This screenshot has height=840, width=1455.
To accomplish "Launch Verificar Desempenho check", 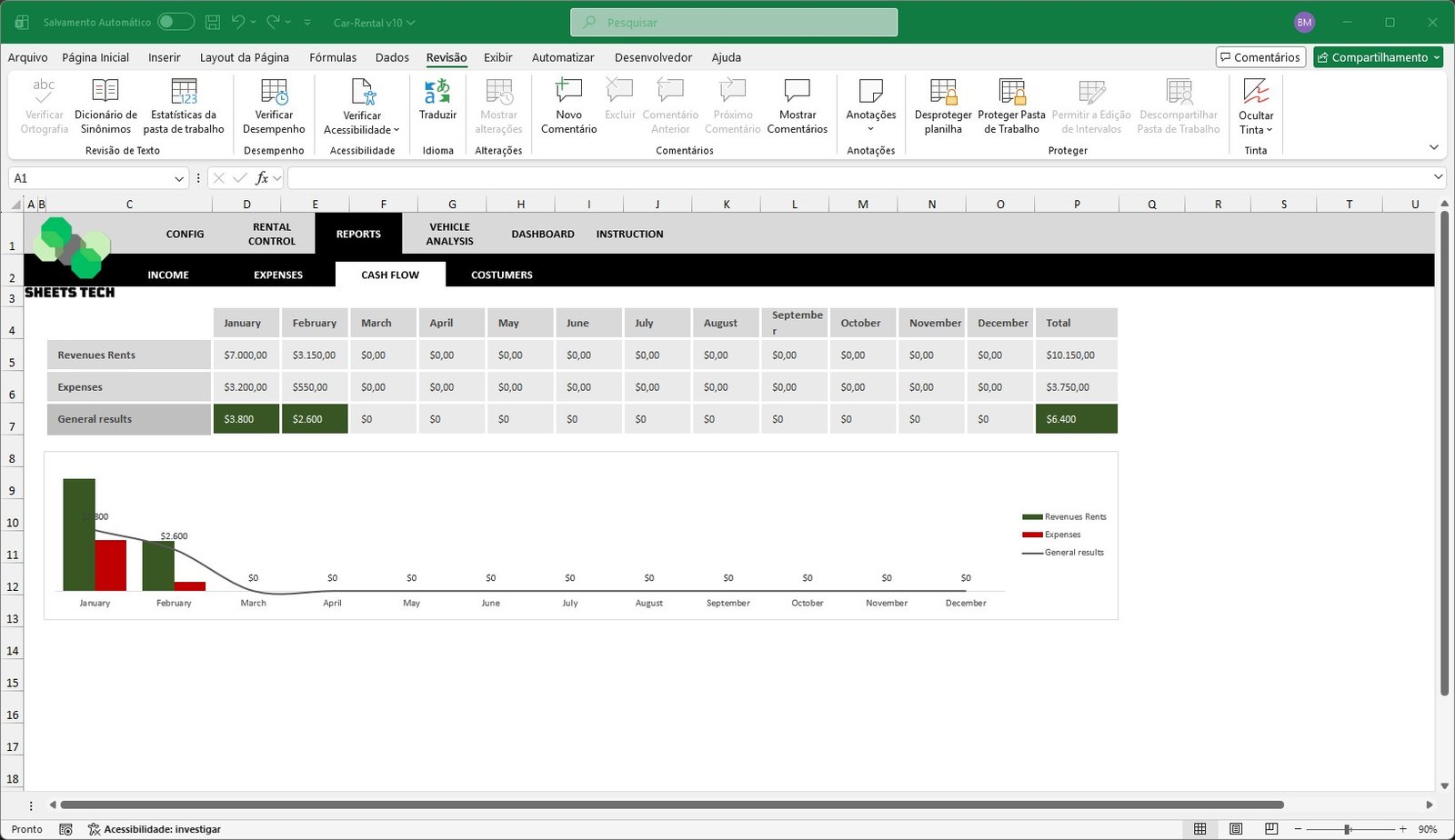I will coord(274,105).
